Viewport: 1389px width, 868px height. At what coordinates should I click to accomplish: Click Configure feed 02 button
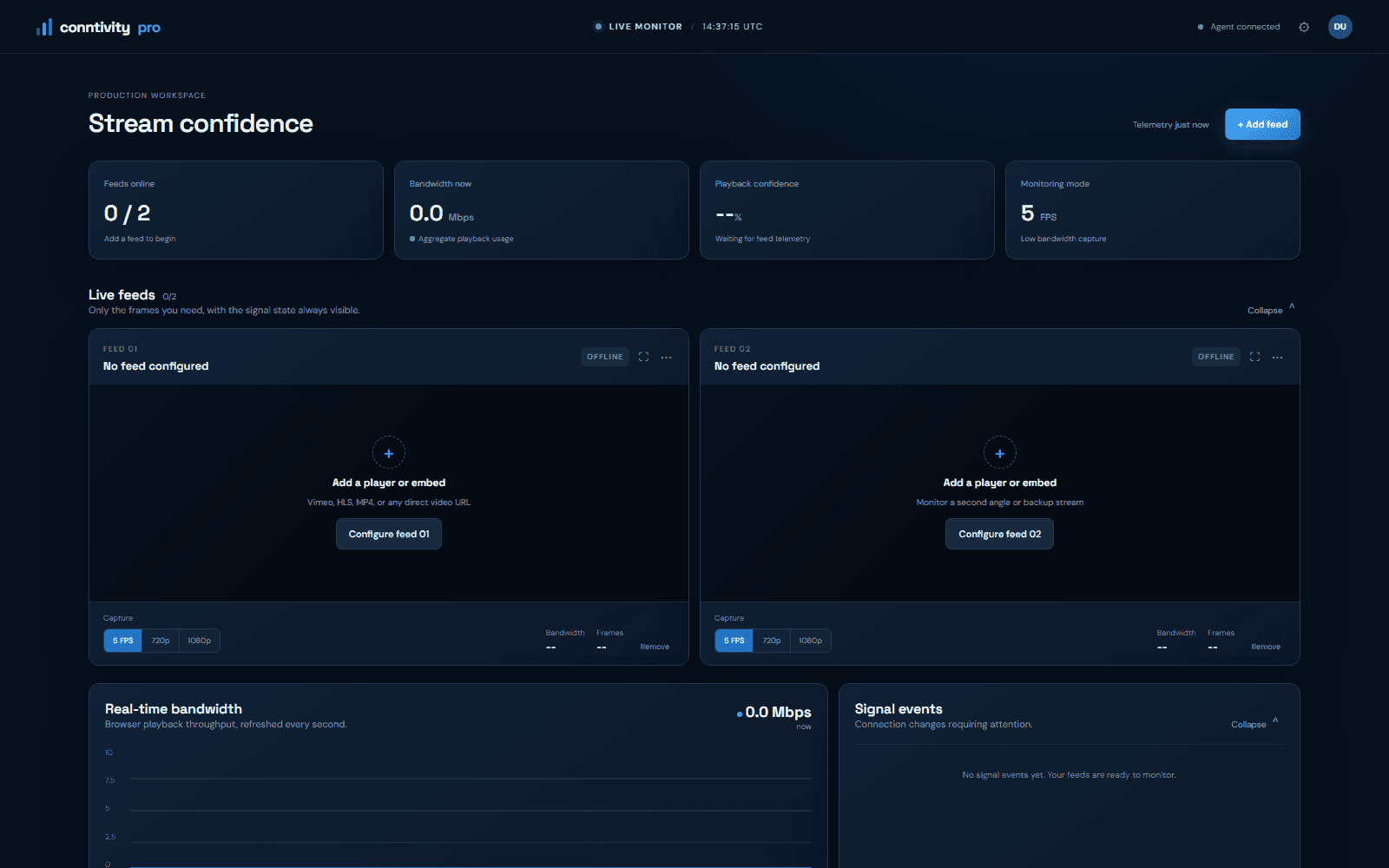[x=999, y=534]
